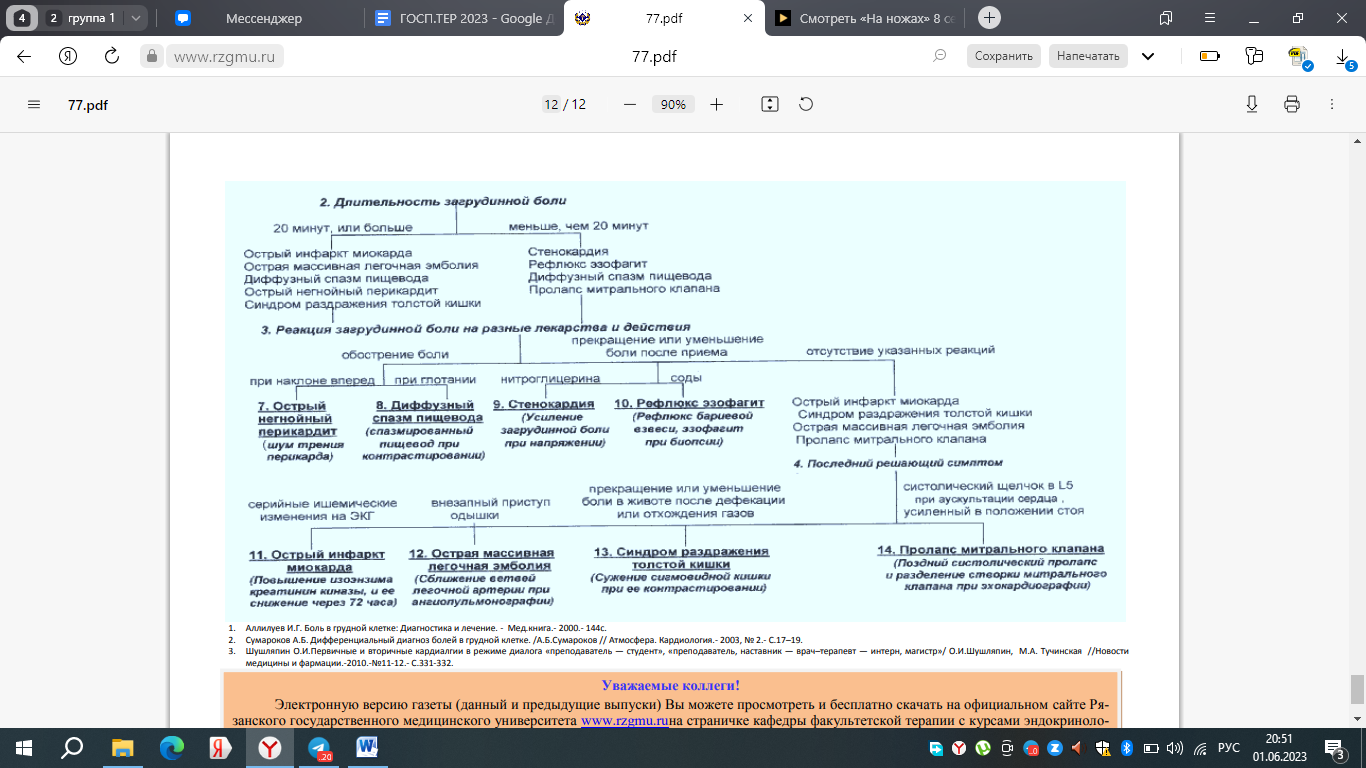
Task: Click the zoom-out magnifier in address bar
Action: click(x=939, y=56)
